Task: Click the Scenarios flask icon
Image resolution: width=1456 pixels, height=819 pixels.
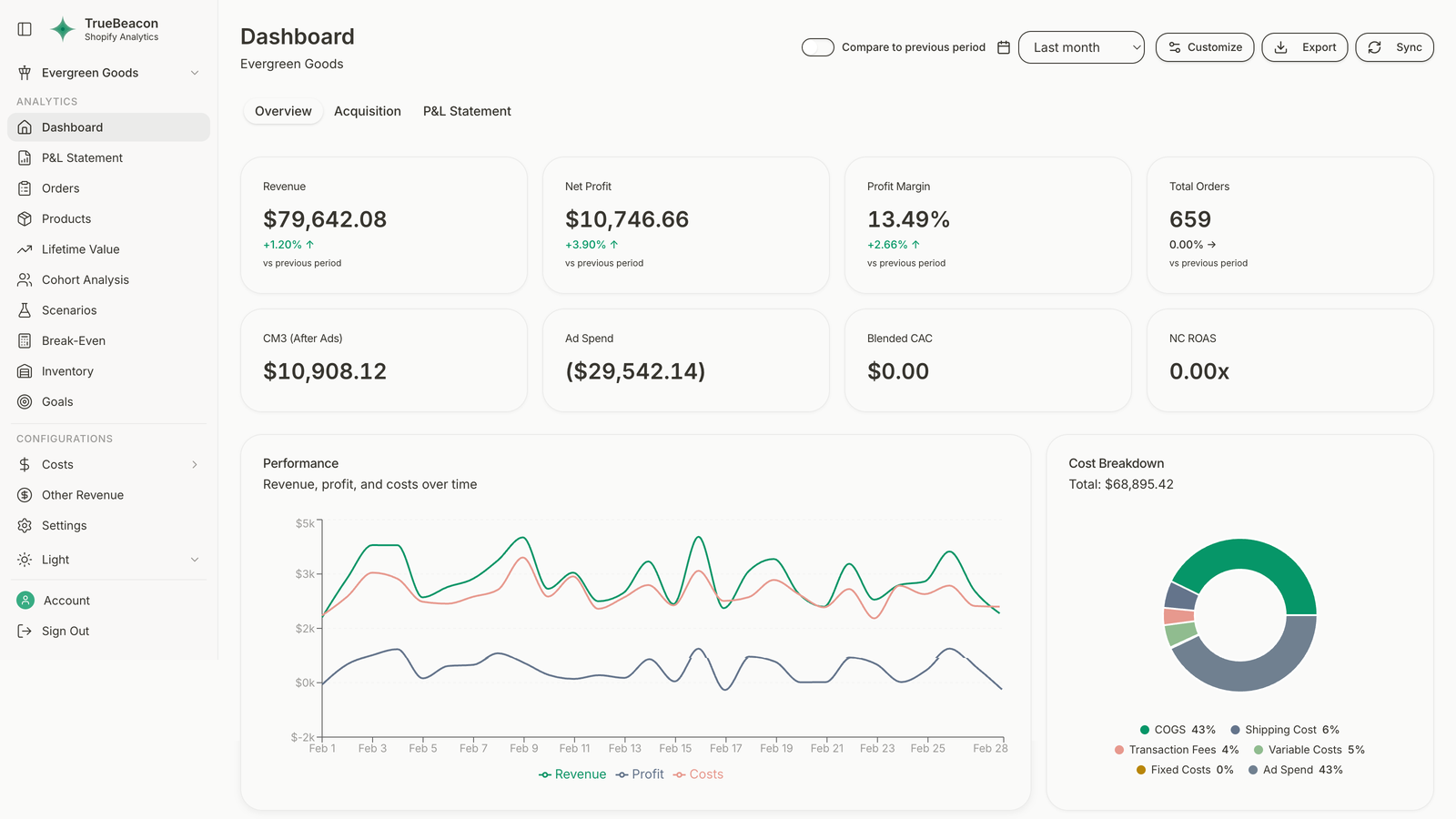Action: (25, 310)
